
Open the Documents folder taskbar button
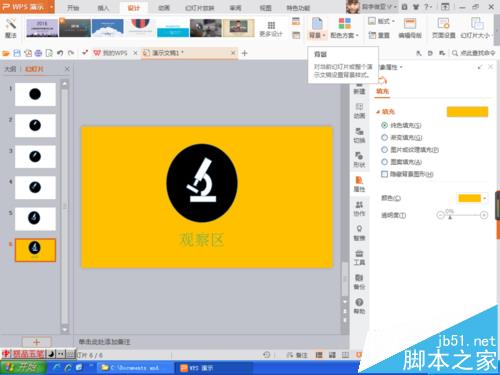[x=135, y=368]
